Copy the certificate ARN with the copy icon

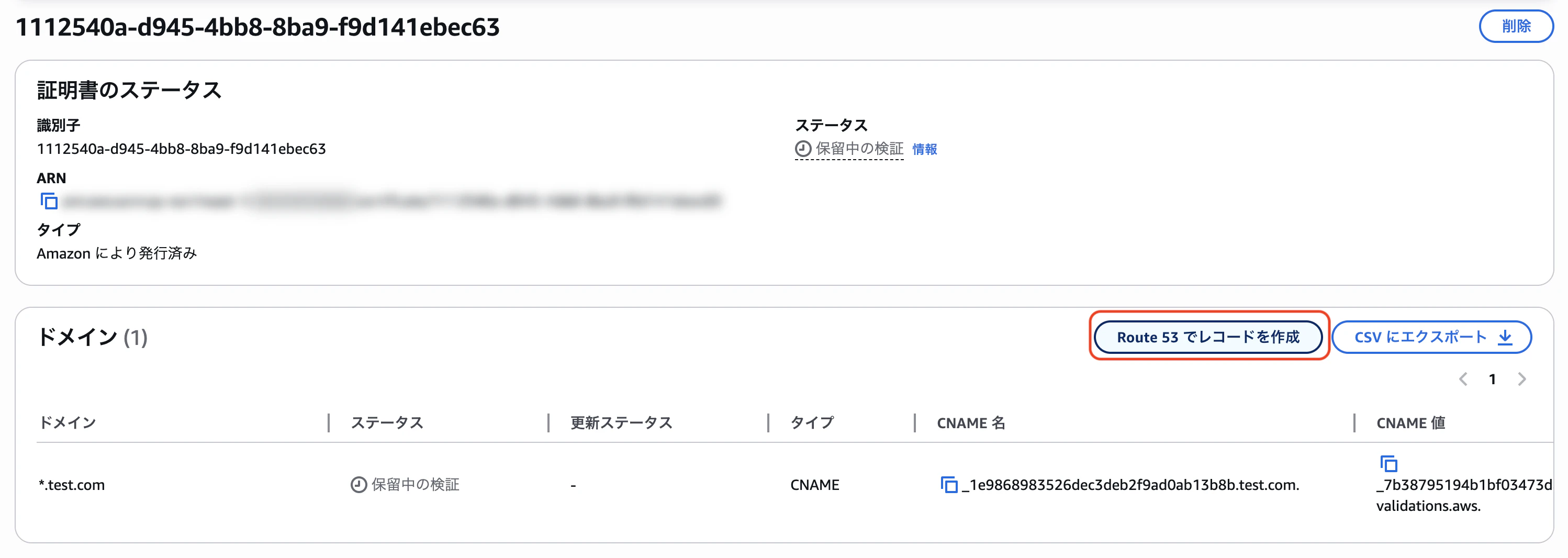(x=49, y=201)
